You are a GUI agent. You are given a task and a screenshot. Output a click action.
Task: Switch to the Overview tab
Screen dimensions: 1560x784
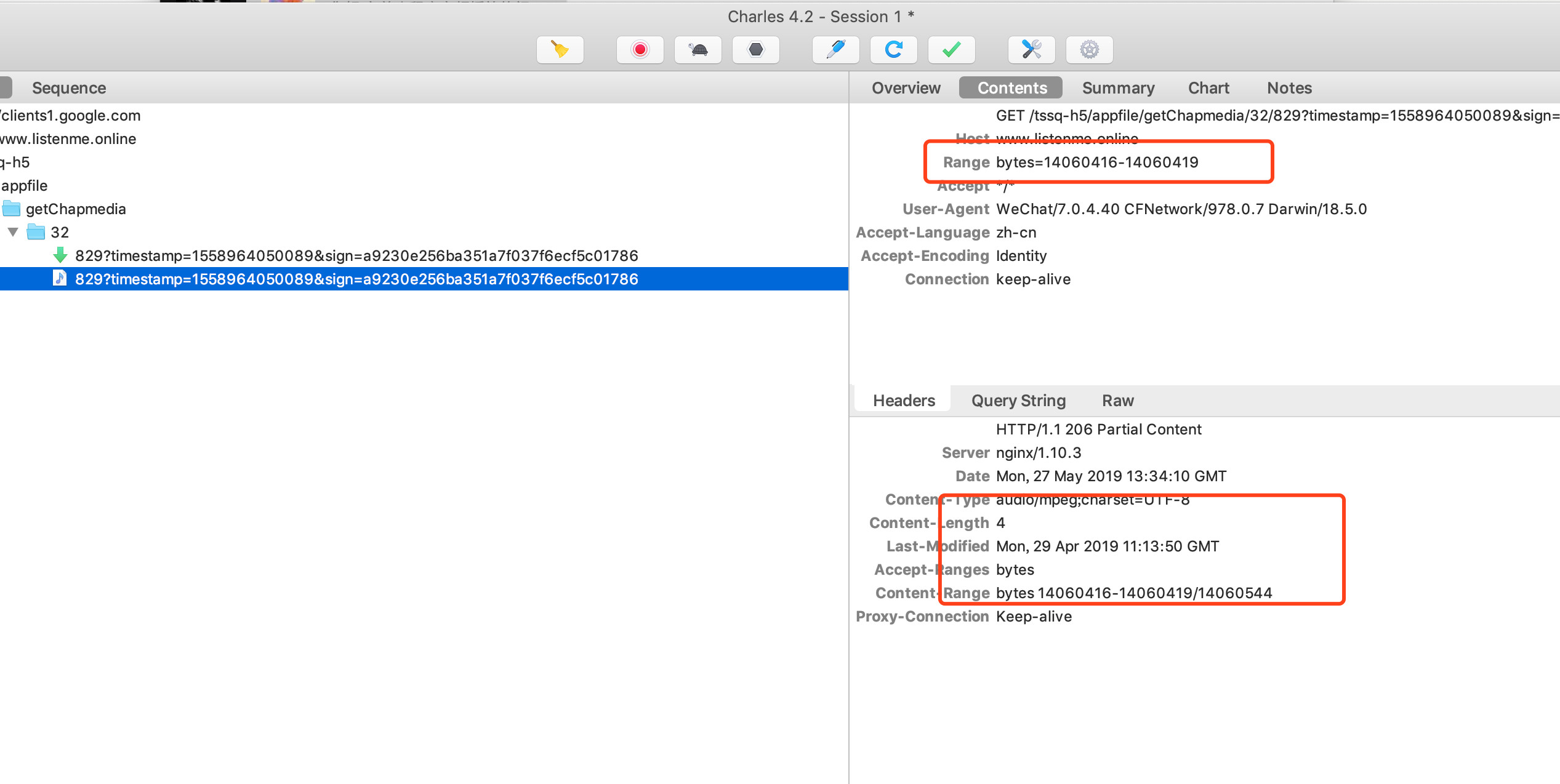(x=906, y=88)
